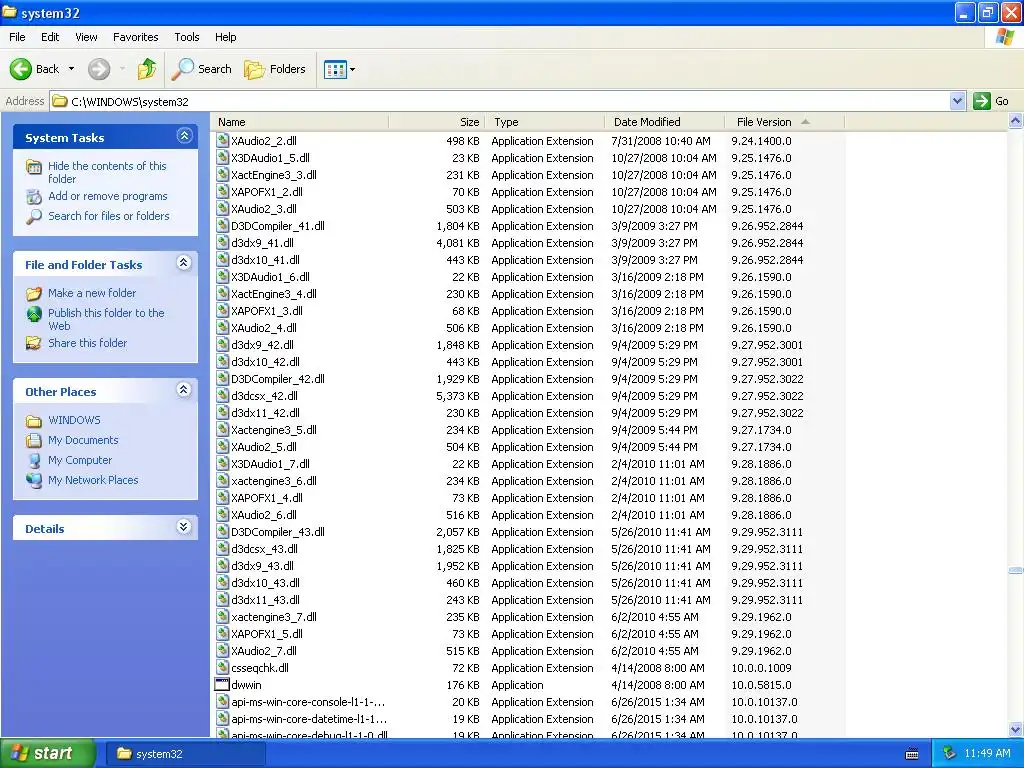The width and height of the screenshot is (1024, 768).
Task: Click the Start button
Action: (x=48, y=753)
